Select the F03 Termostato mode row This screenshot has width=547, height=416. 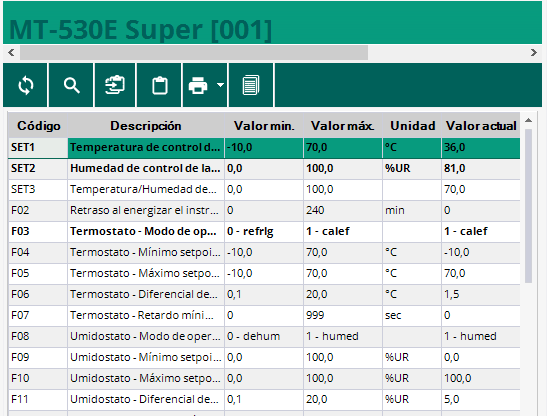pos(264,231)
